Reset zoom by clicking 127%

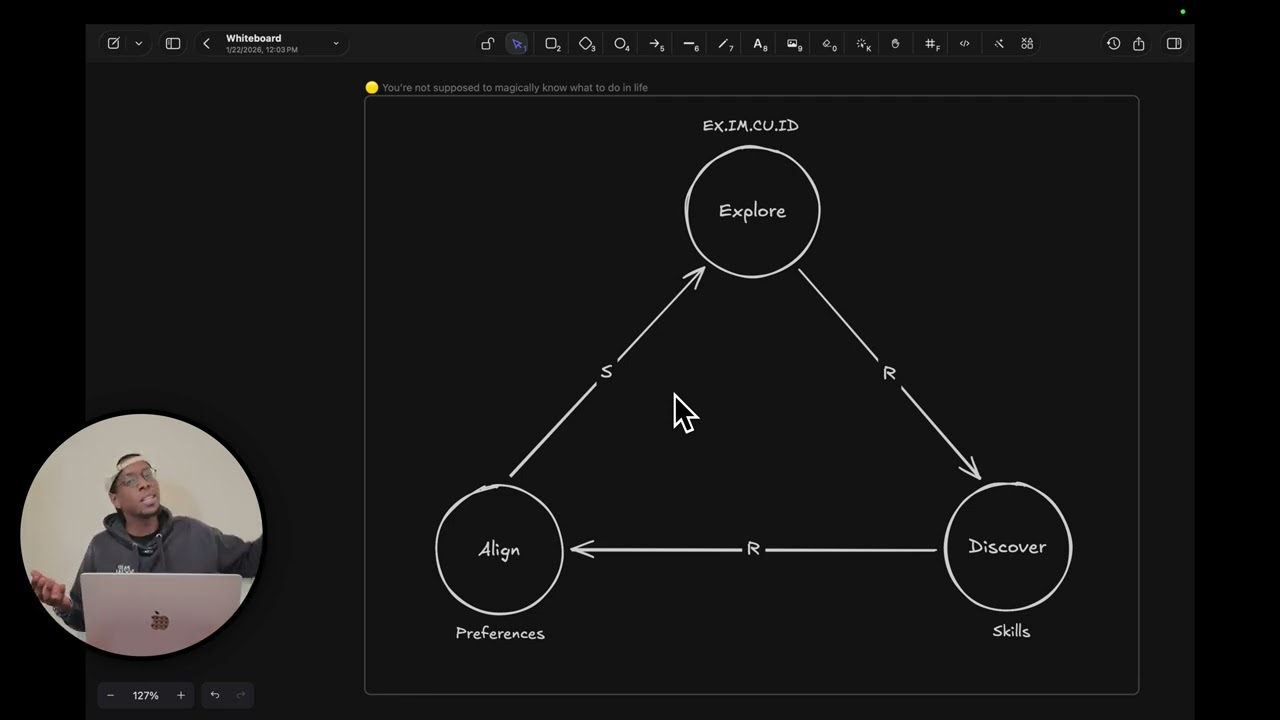click(x=146, y=695)
